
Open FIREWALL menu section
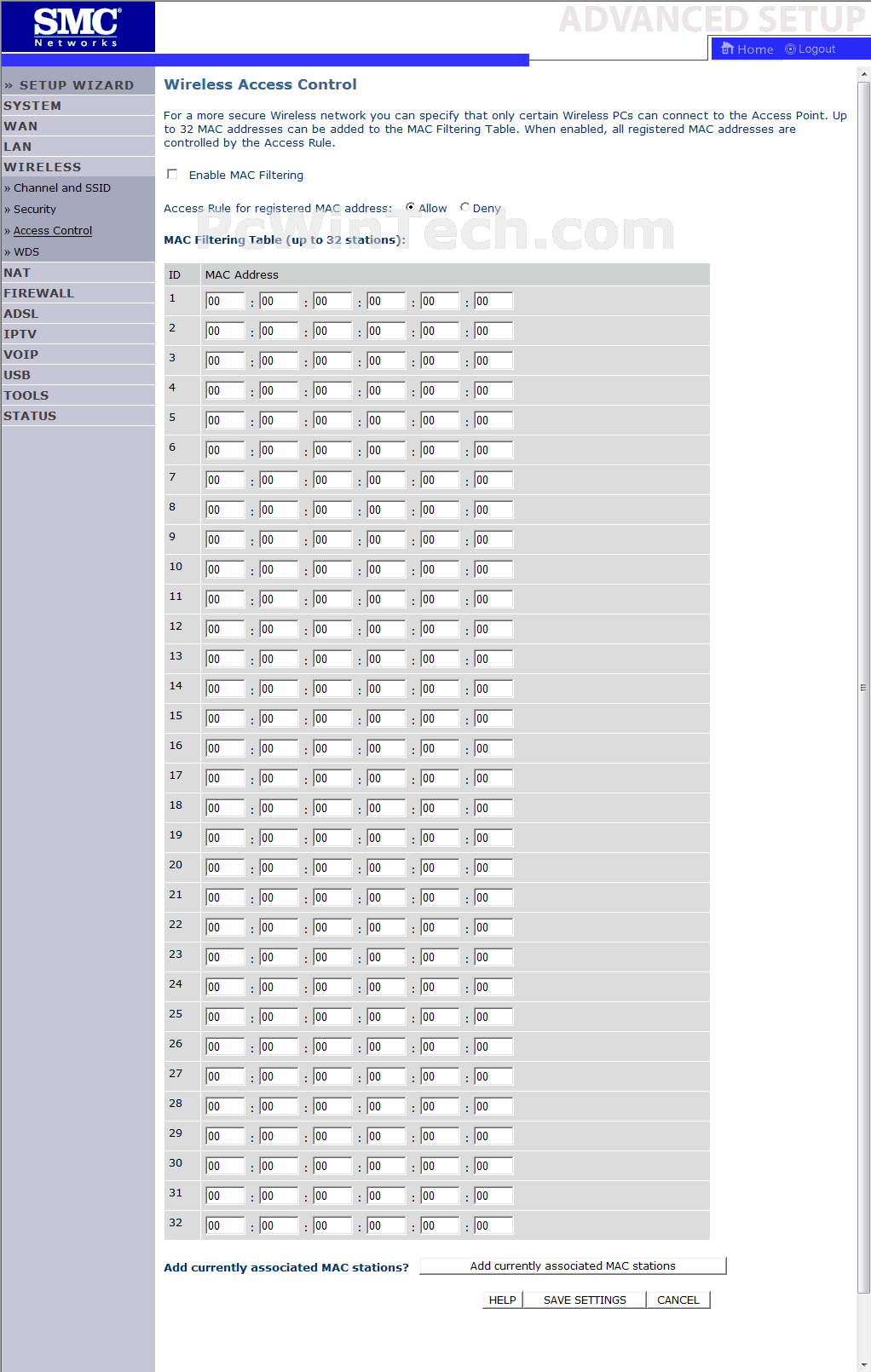(x=39, y=293)
